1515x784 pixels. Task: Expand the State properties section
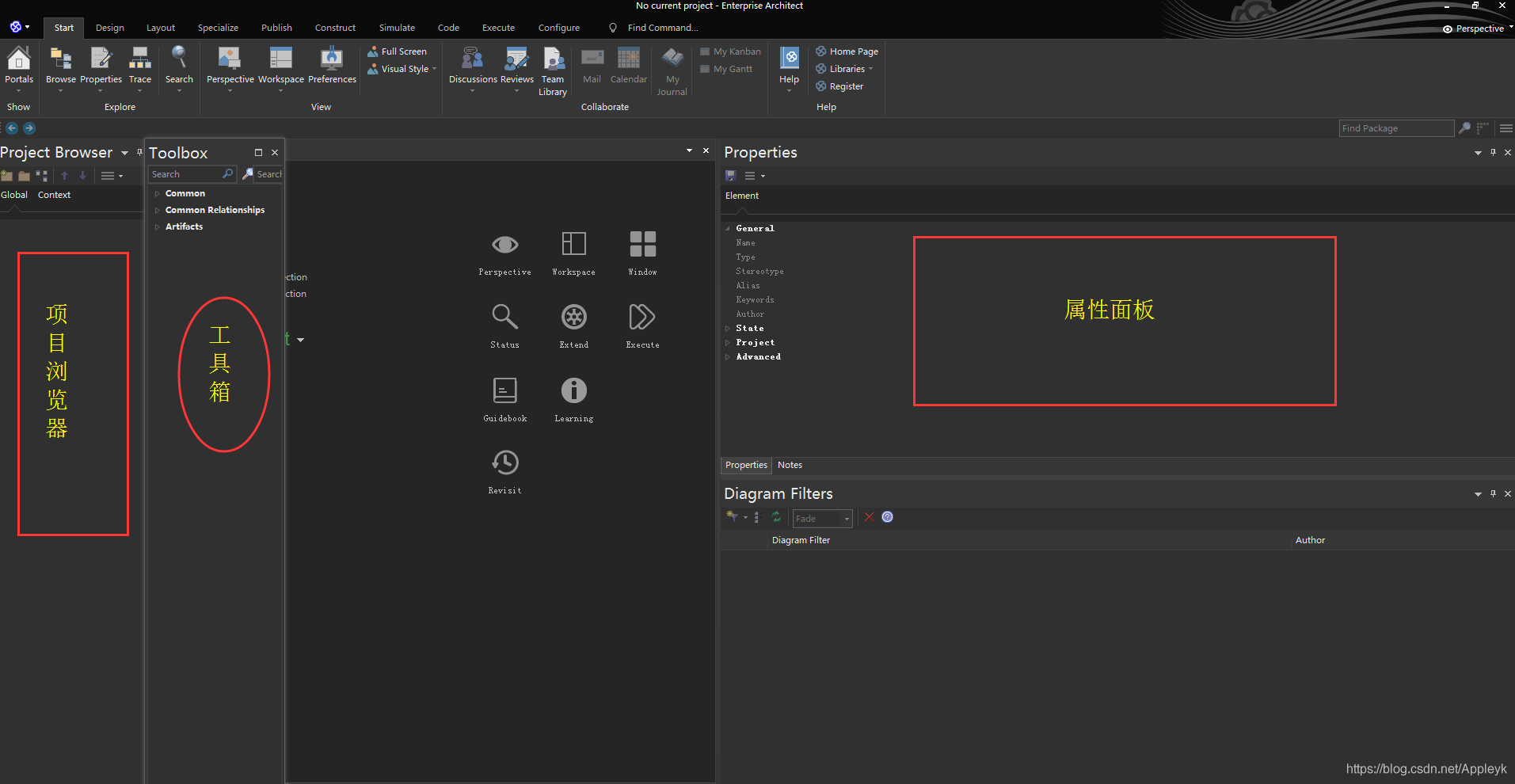[x=728, y=329]
